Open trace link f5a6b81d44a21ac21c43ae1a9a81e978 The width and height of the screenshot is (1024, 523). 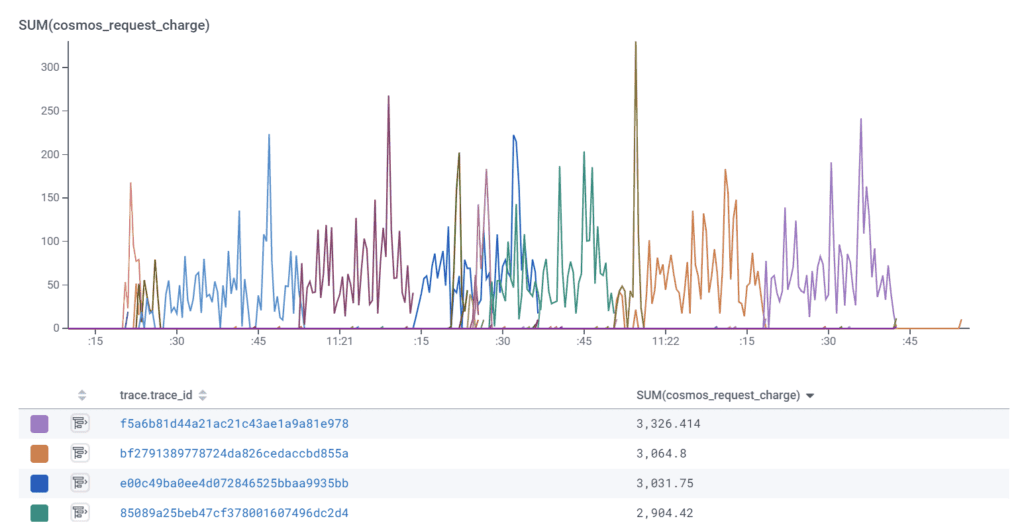[x=234, y=424]
